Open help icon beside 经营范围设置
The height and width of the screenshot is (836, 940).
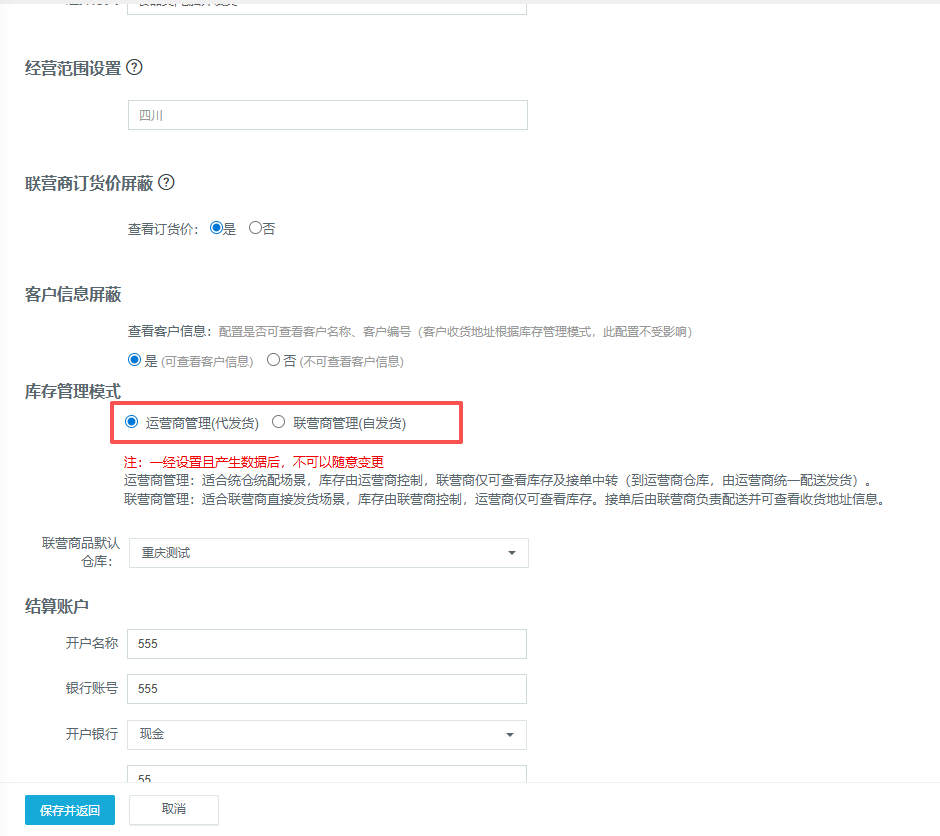[135, 67]
